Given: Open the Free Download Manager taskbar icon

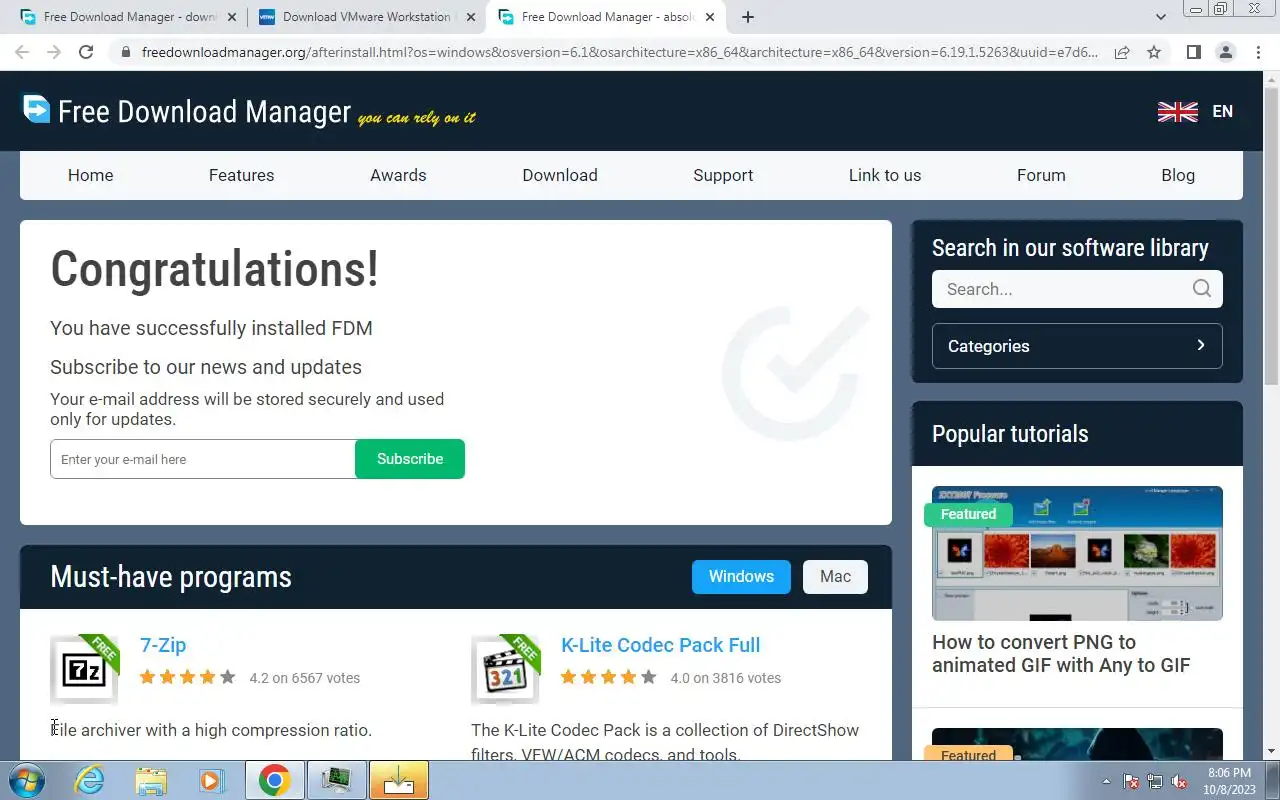Looking at the screenshot, I should (399, 780).
